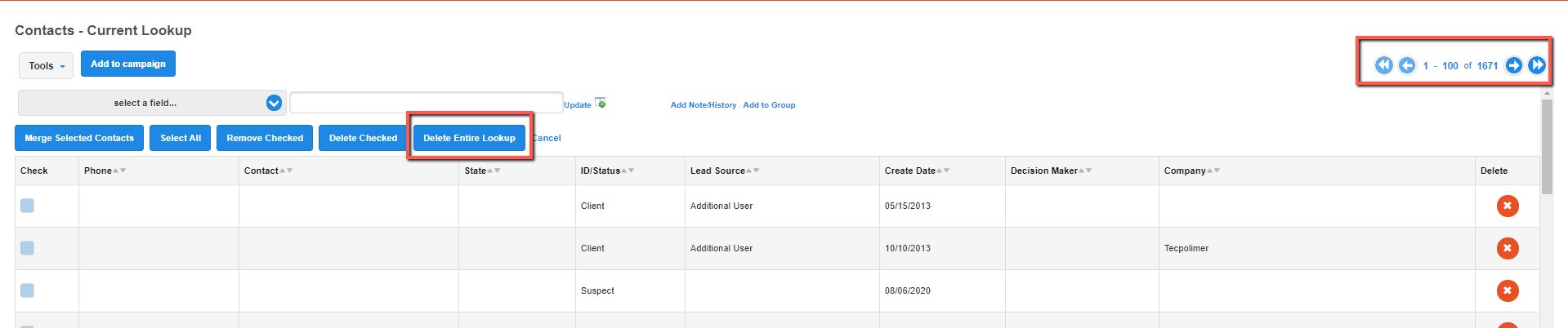Go to previous page of results
The width and height of the screenshot is (1568, 328).
point(1407,65)
